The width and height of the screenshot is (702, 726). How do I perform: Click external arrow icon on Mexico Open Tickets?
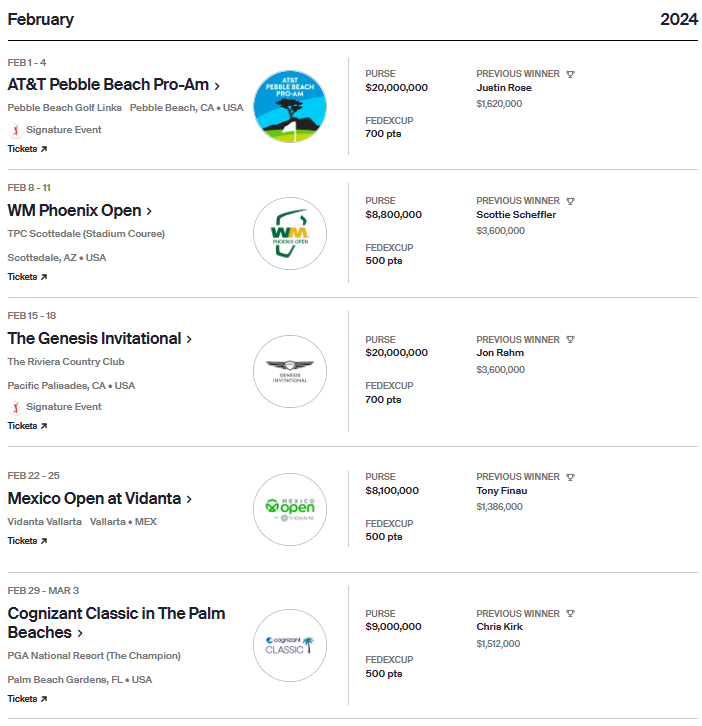tap(44, 541)
